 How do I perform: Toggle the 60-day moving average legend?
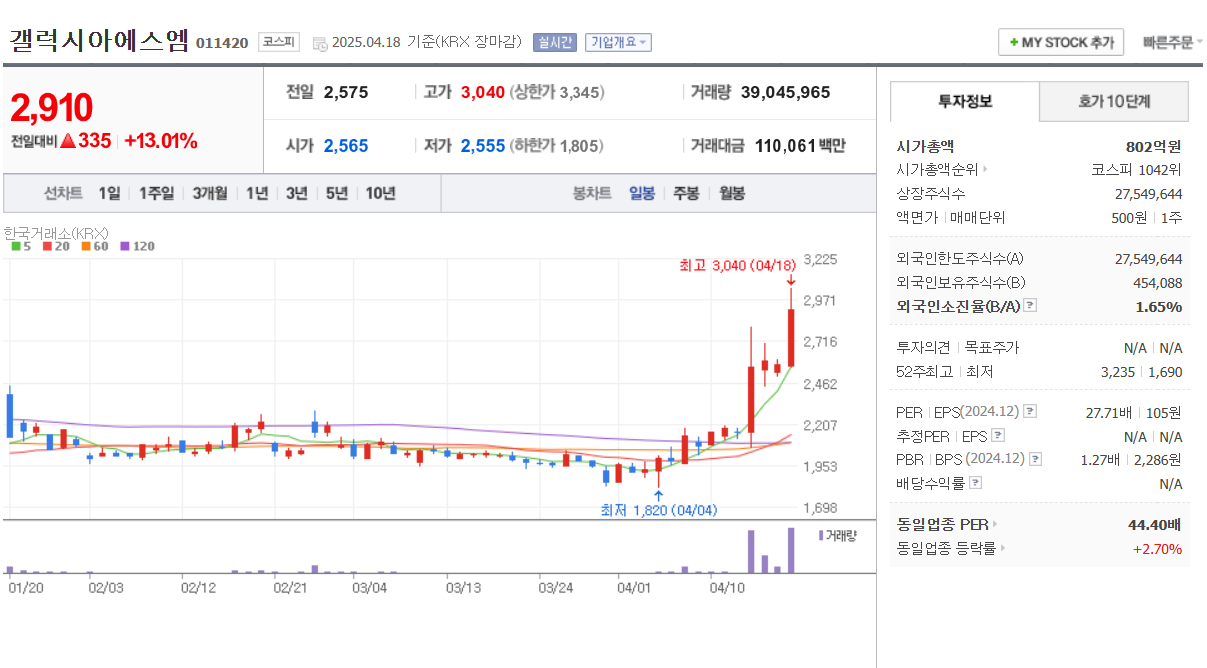point(85,245)
